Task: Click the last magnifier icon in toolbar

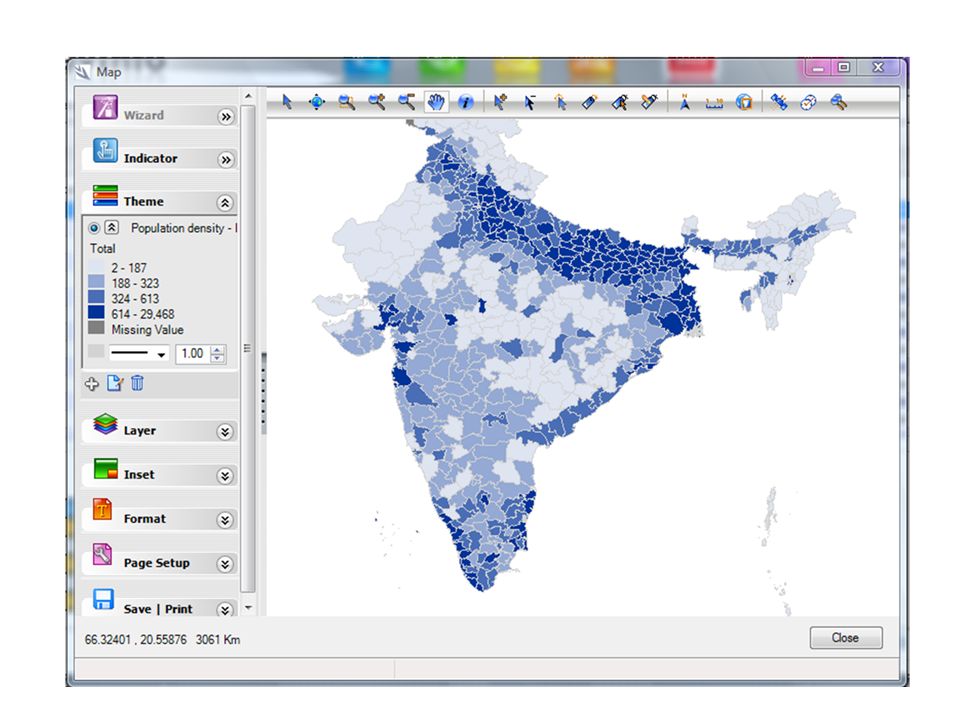Action: [839, 102]
